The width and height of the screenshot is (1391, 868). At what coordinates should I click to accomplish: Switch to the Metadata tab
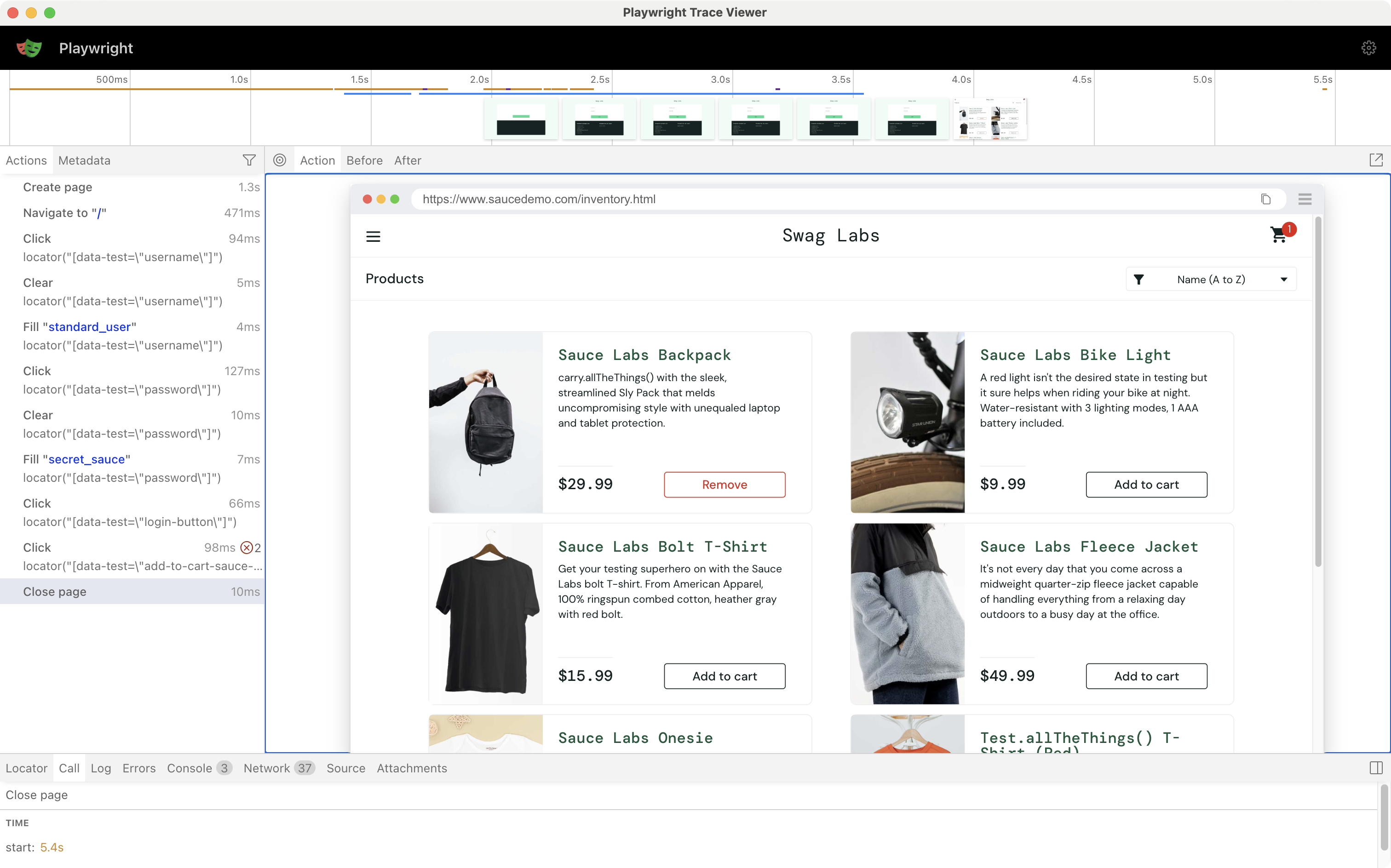point(85,160)
